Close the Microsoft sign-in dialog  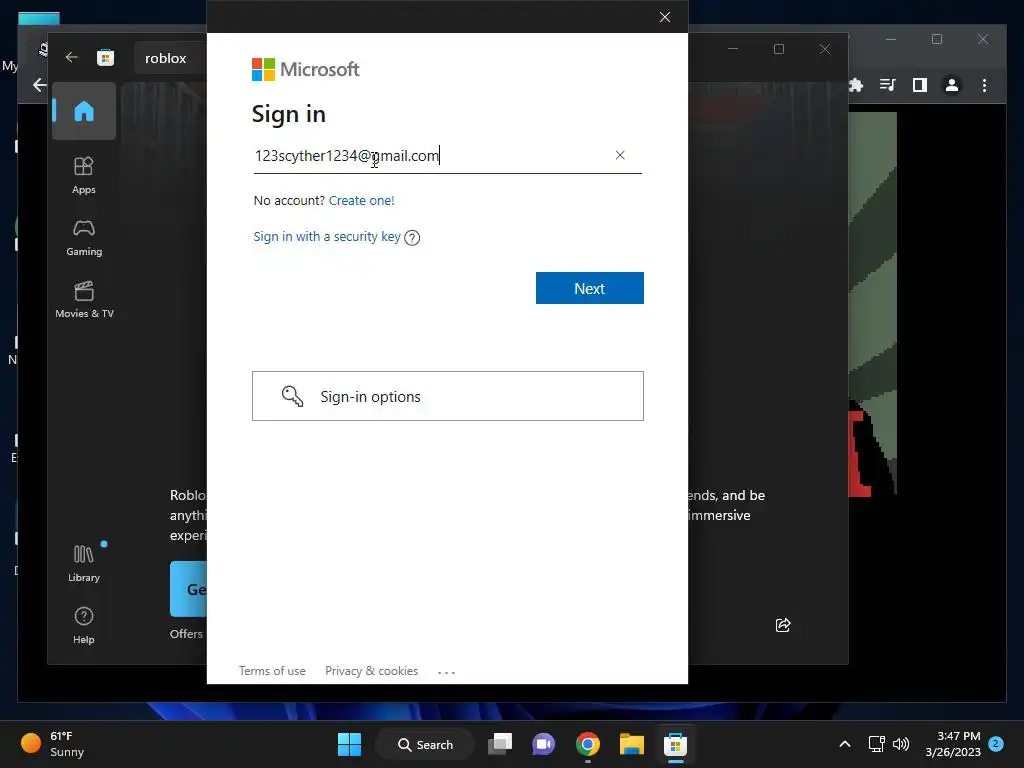665,17
